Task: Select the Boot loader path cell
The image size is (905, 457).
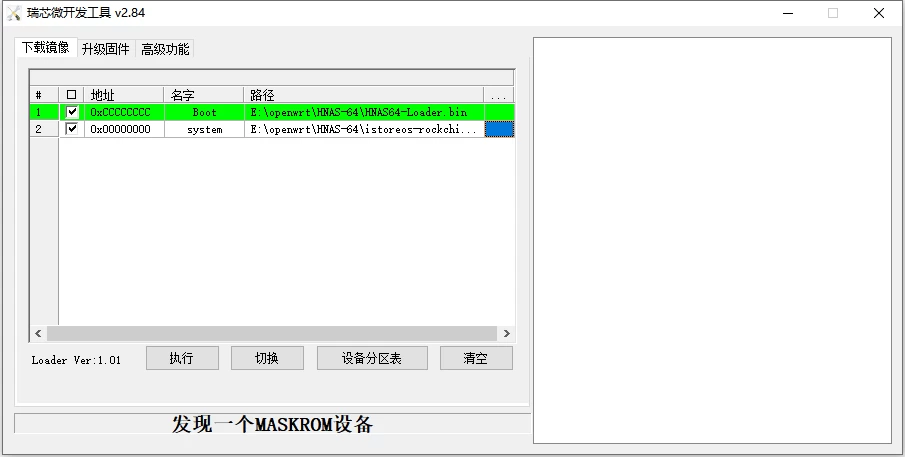Action: [364, 112]
